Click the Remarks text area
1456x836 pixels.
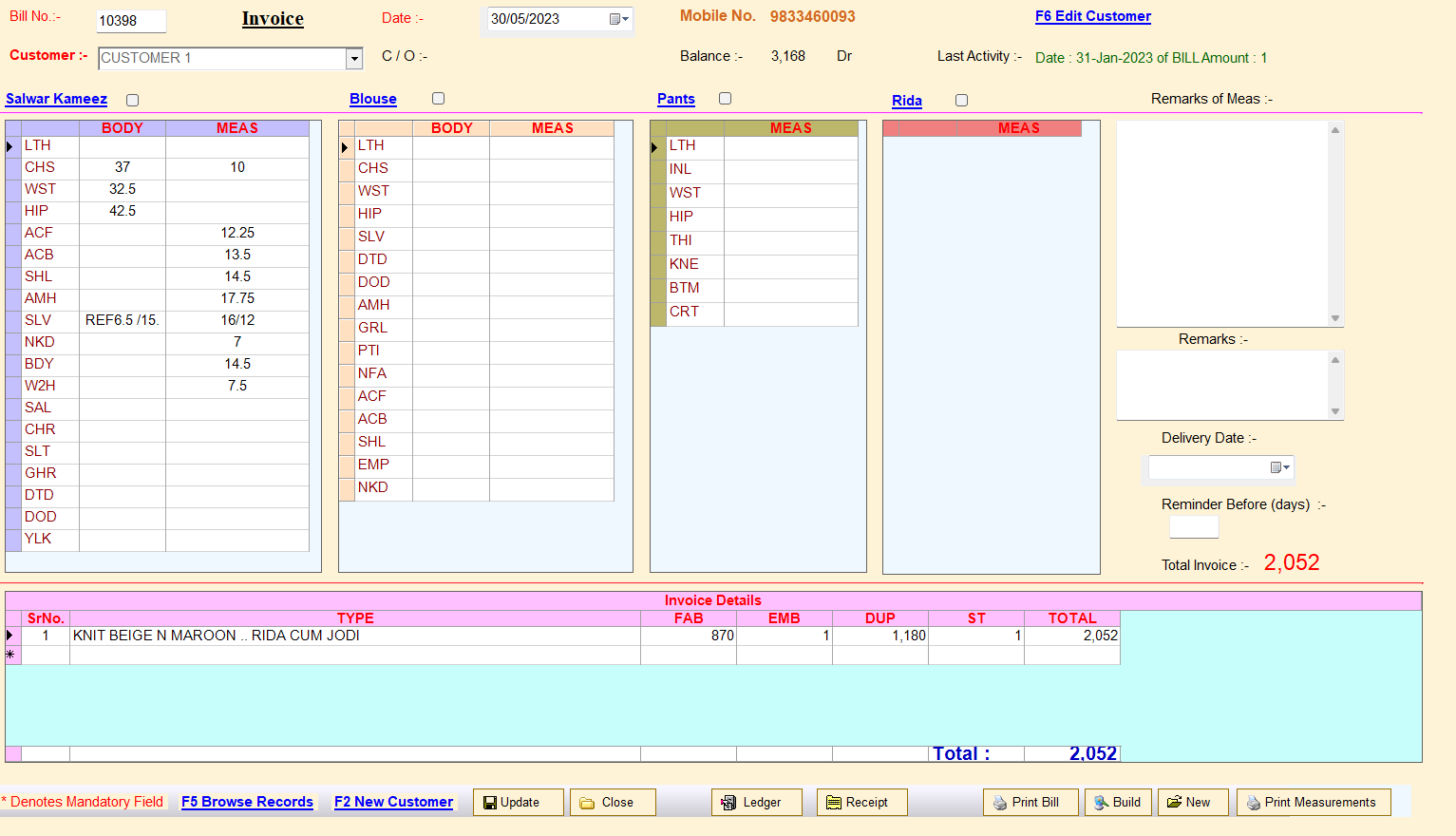[1222, 386]
